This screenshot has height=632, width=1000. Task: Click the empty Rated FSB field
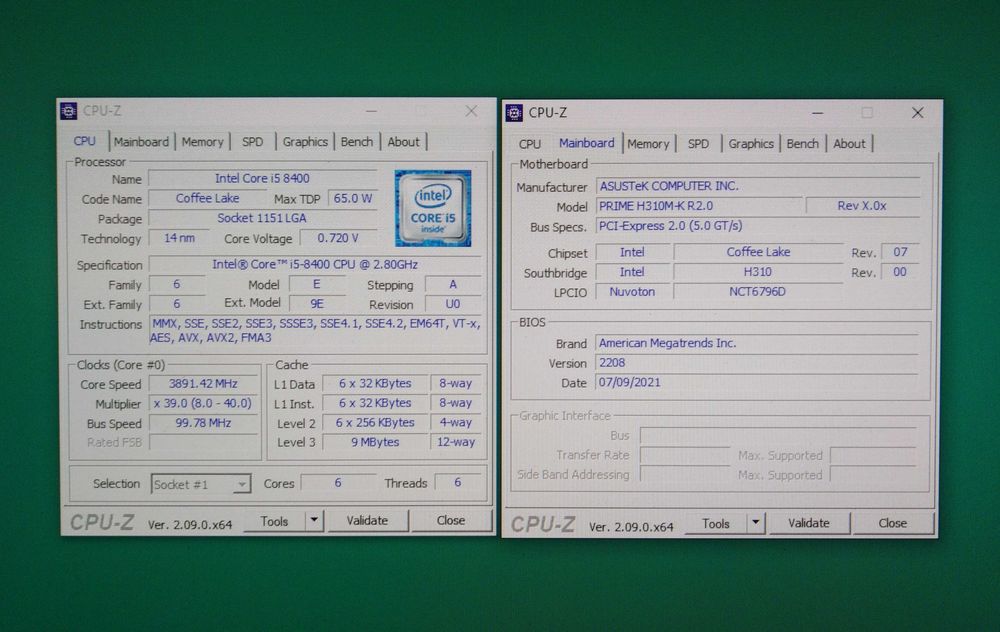click(x=203, y=442)
